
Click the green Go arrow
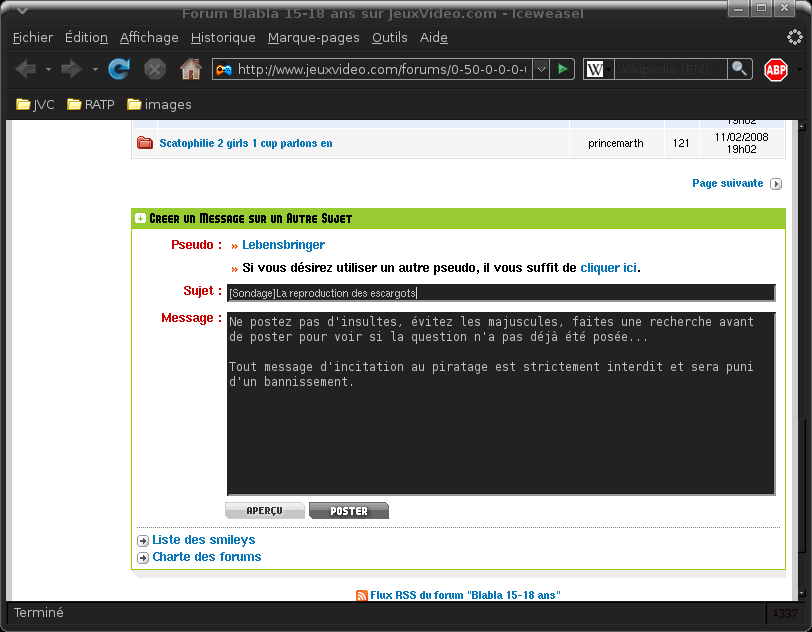pyautogui.click(x=562, y=69)
